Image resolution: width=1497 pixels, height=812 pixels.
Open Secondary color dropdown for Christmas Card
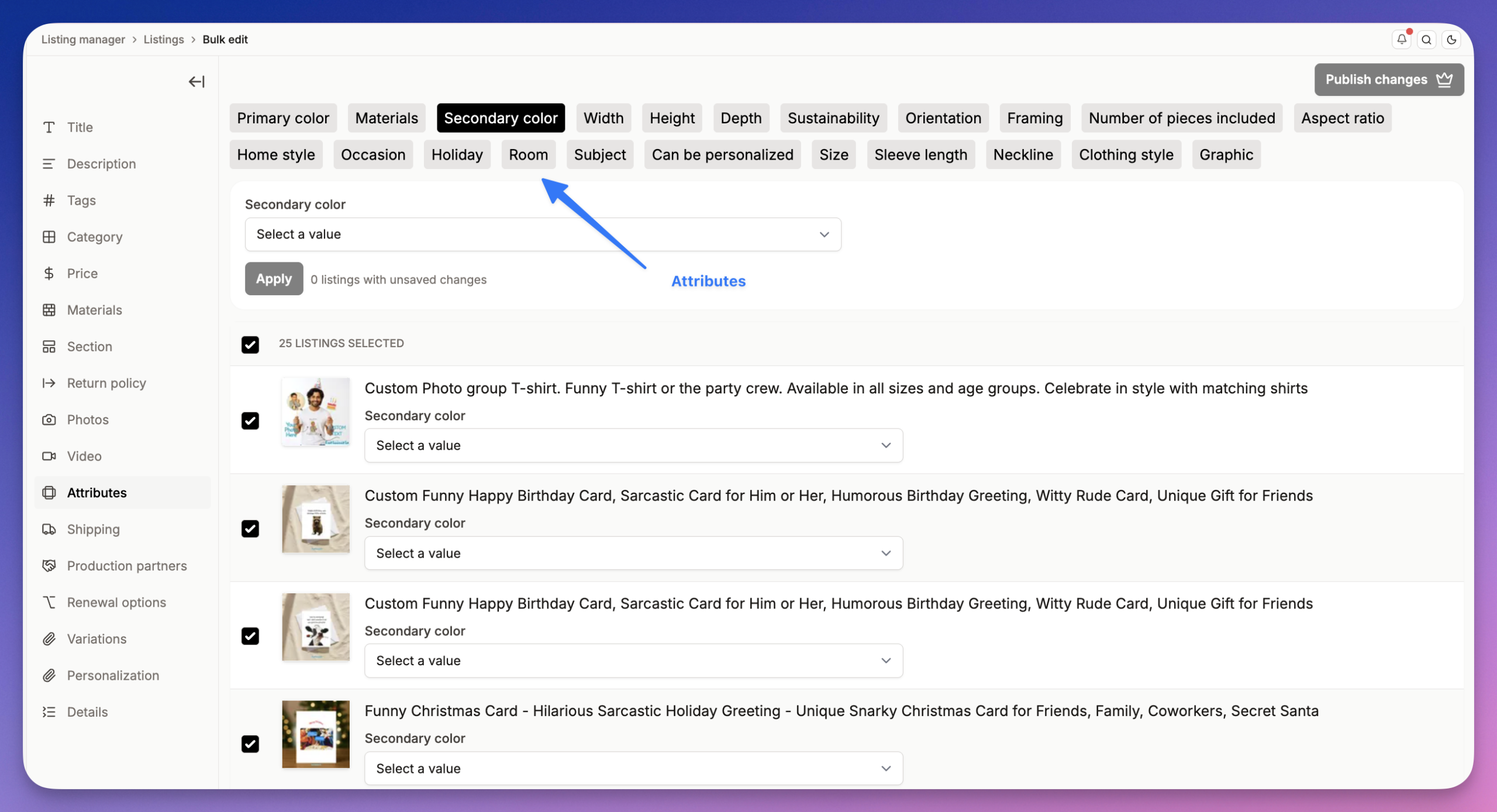(x=633, y=768)
